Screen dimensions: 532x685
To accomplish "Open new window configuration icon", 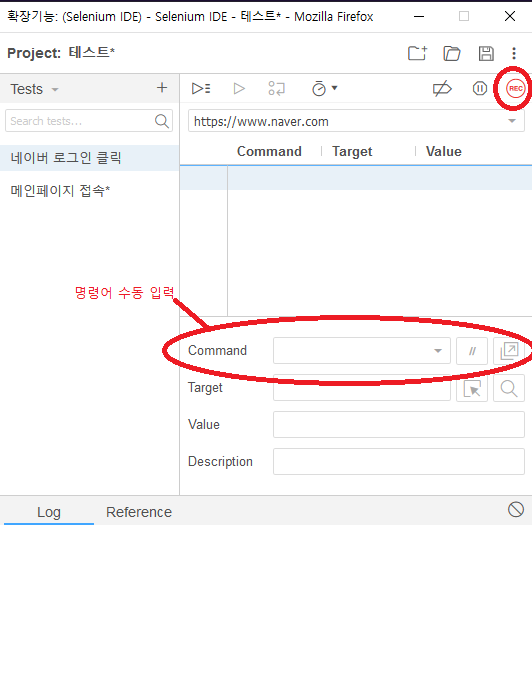I will [x=509, y=351].
